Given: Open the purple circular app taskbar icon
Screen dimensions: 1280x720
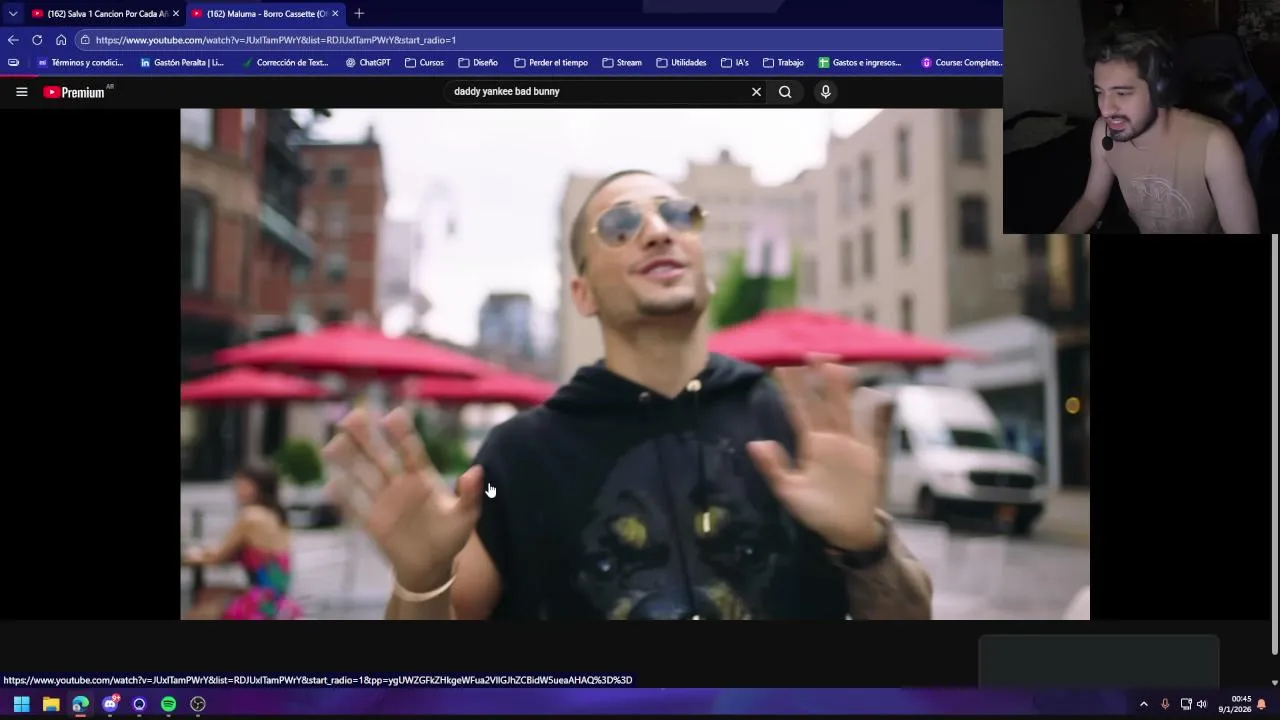Looking at the screenshot, I should point(139,704).
